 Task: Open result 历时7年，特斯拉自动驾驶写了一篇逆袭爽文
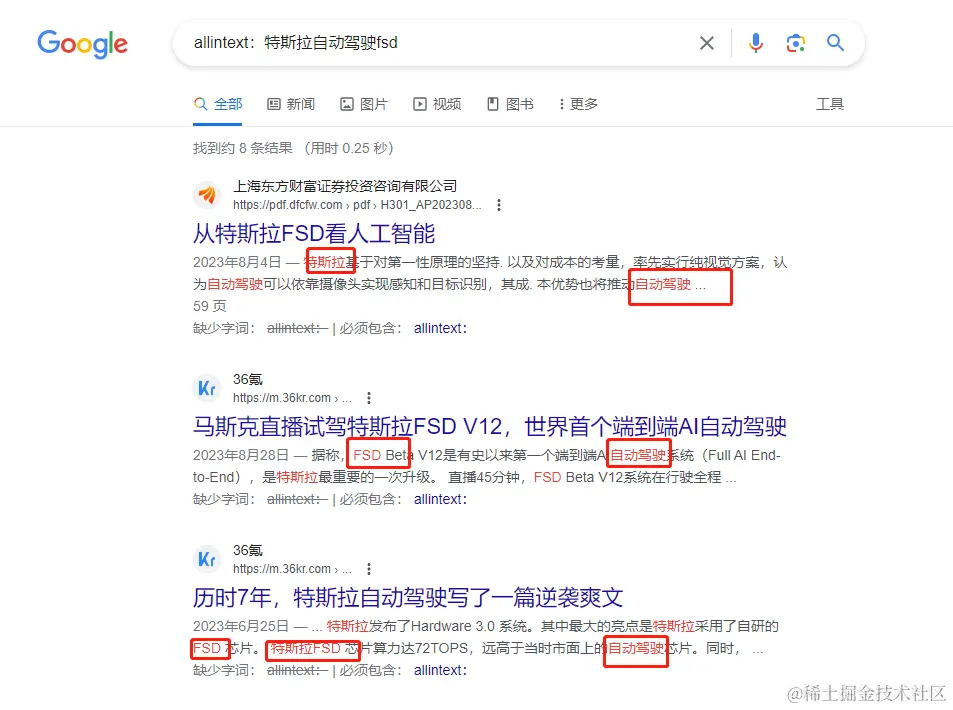point(408,598)
